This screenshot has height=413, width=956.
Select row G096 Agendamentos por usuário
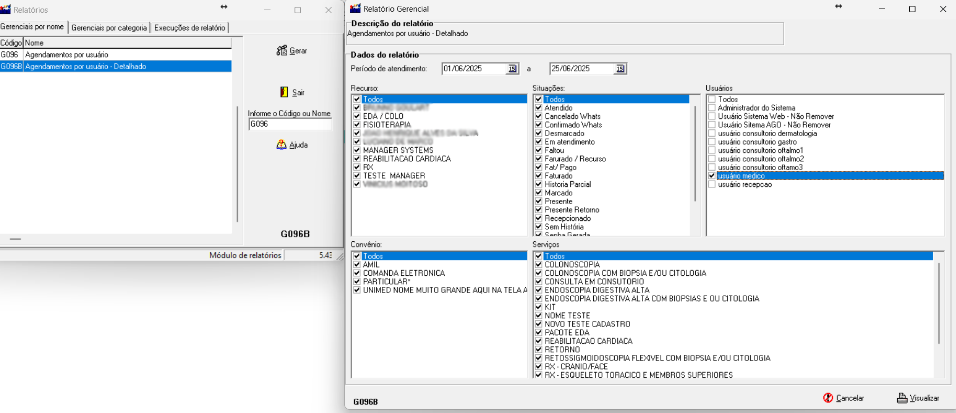pyautogui.click(x=116, y=55)
